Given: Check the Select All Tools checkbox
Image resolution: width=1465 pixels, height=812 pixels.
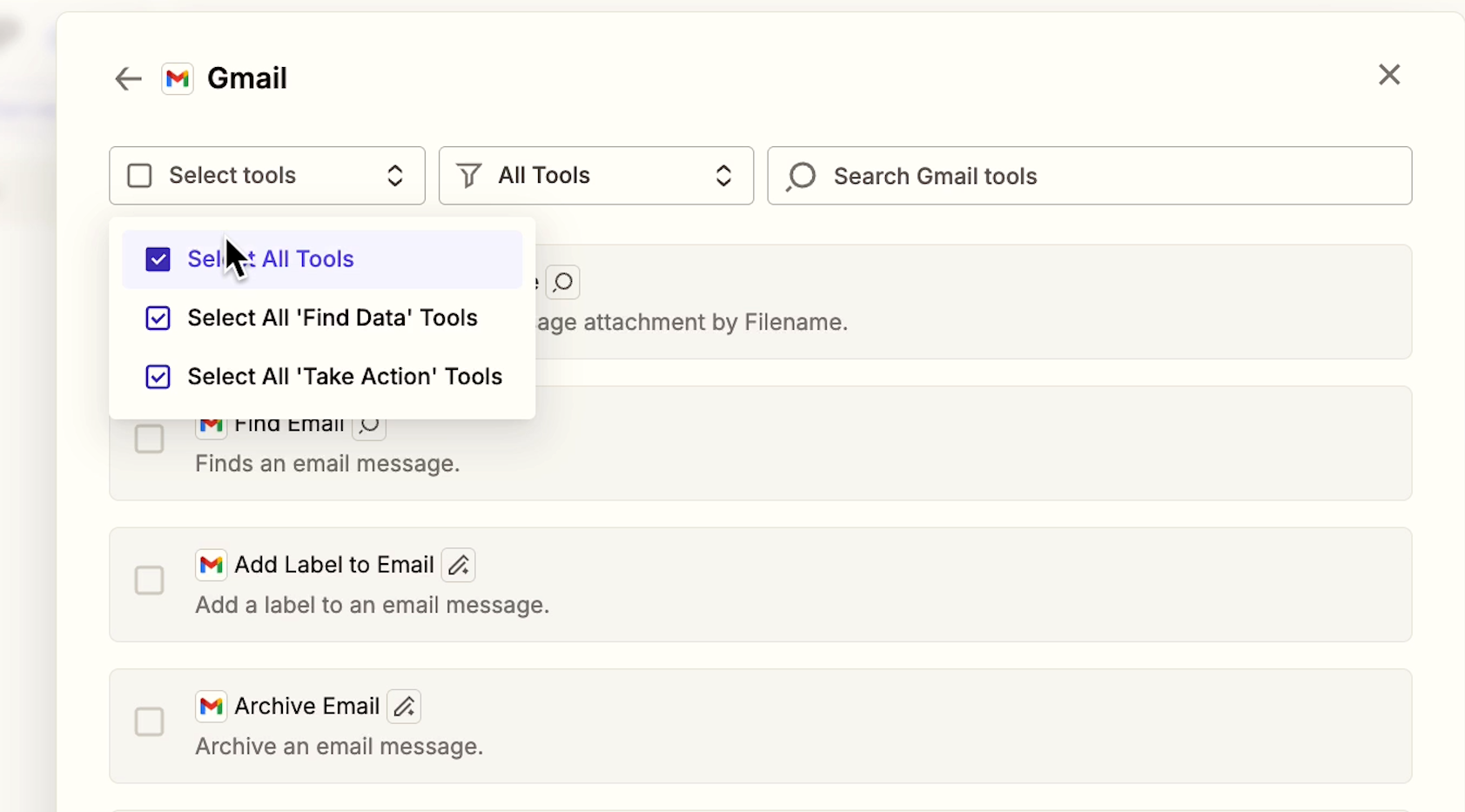Looking at the screenshot, I should pos(158,259).
